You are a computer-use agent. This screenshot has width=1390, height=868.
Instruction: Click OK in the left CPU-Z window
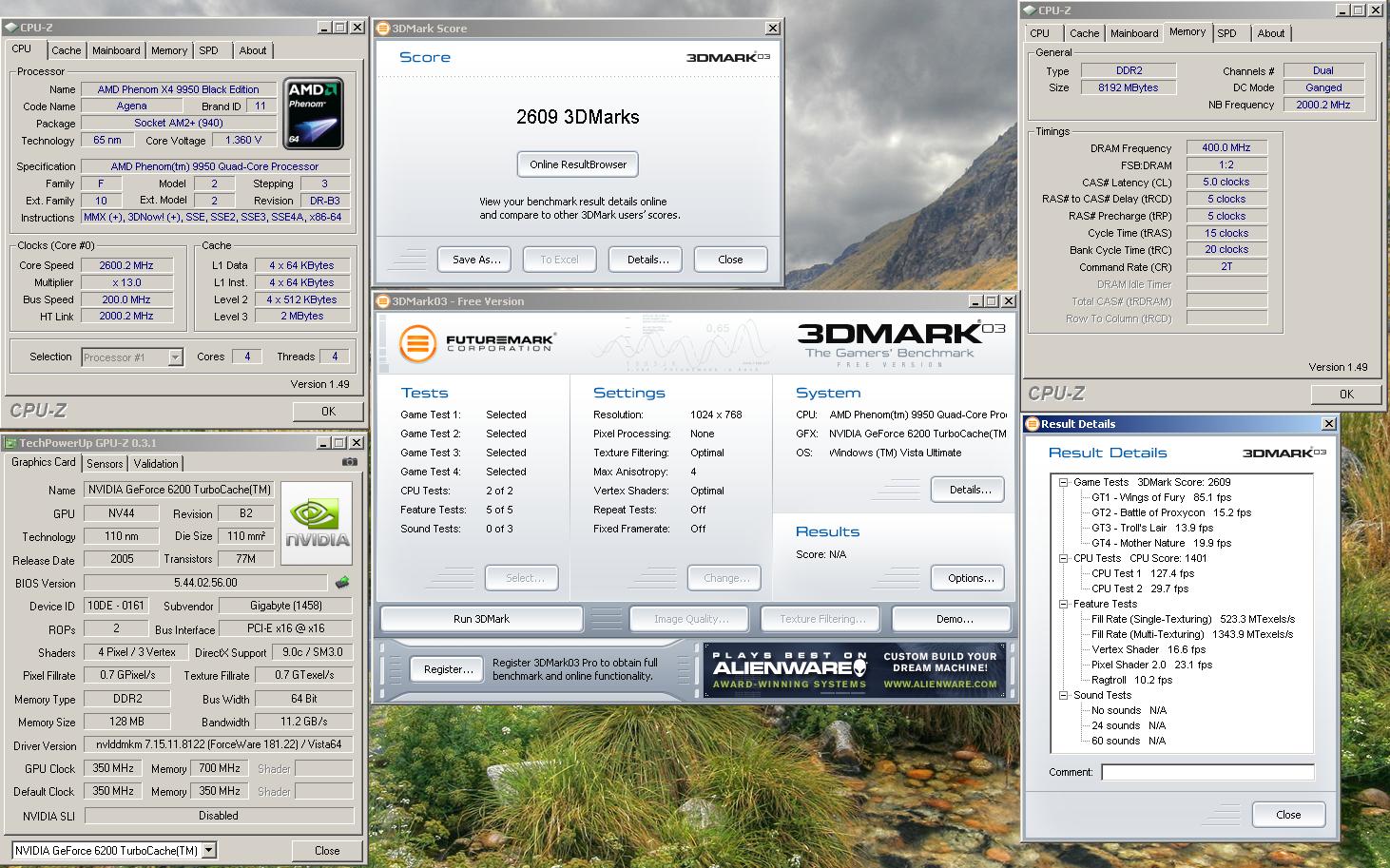tap(328, 412)
